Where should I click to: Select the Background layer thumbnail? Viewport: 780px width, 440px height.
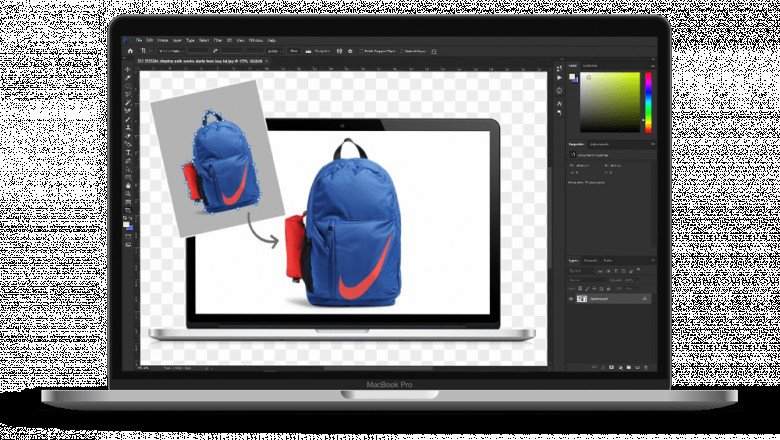[582, 299]
